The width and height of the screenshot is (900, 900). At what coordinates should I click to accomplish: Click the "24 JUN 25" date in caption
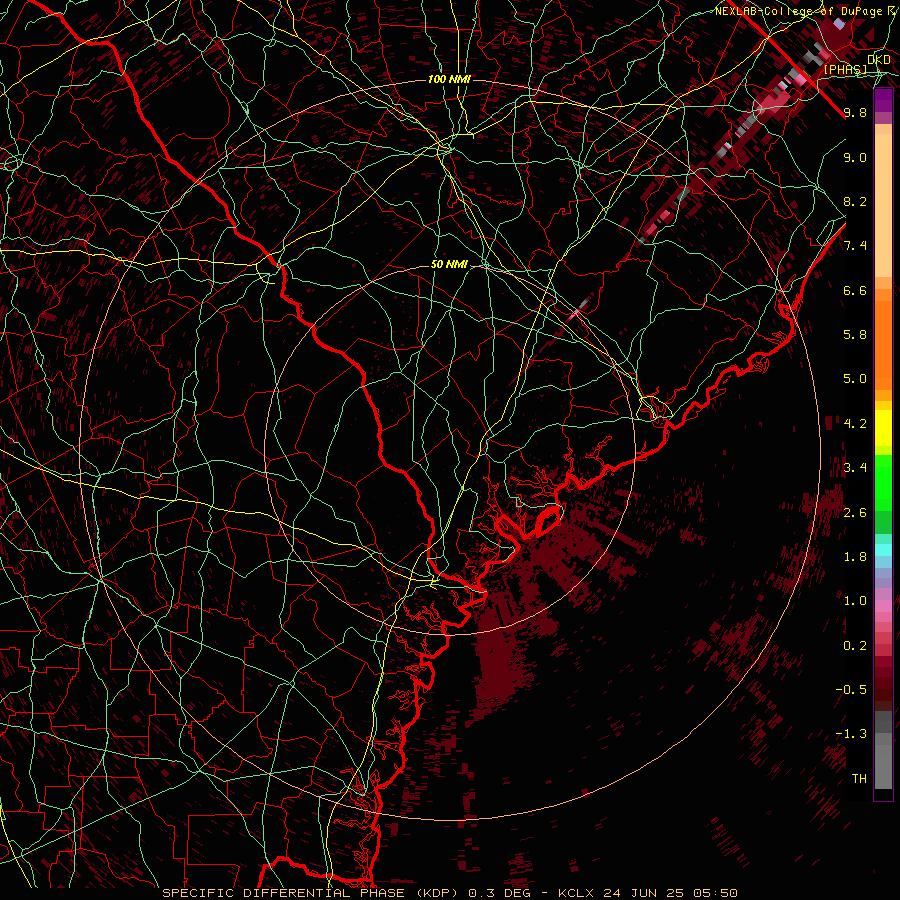[x=642, y=893]
